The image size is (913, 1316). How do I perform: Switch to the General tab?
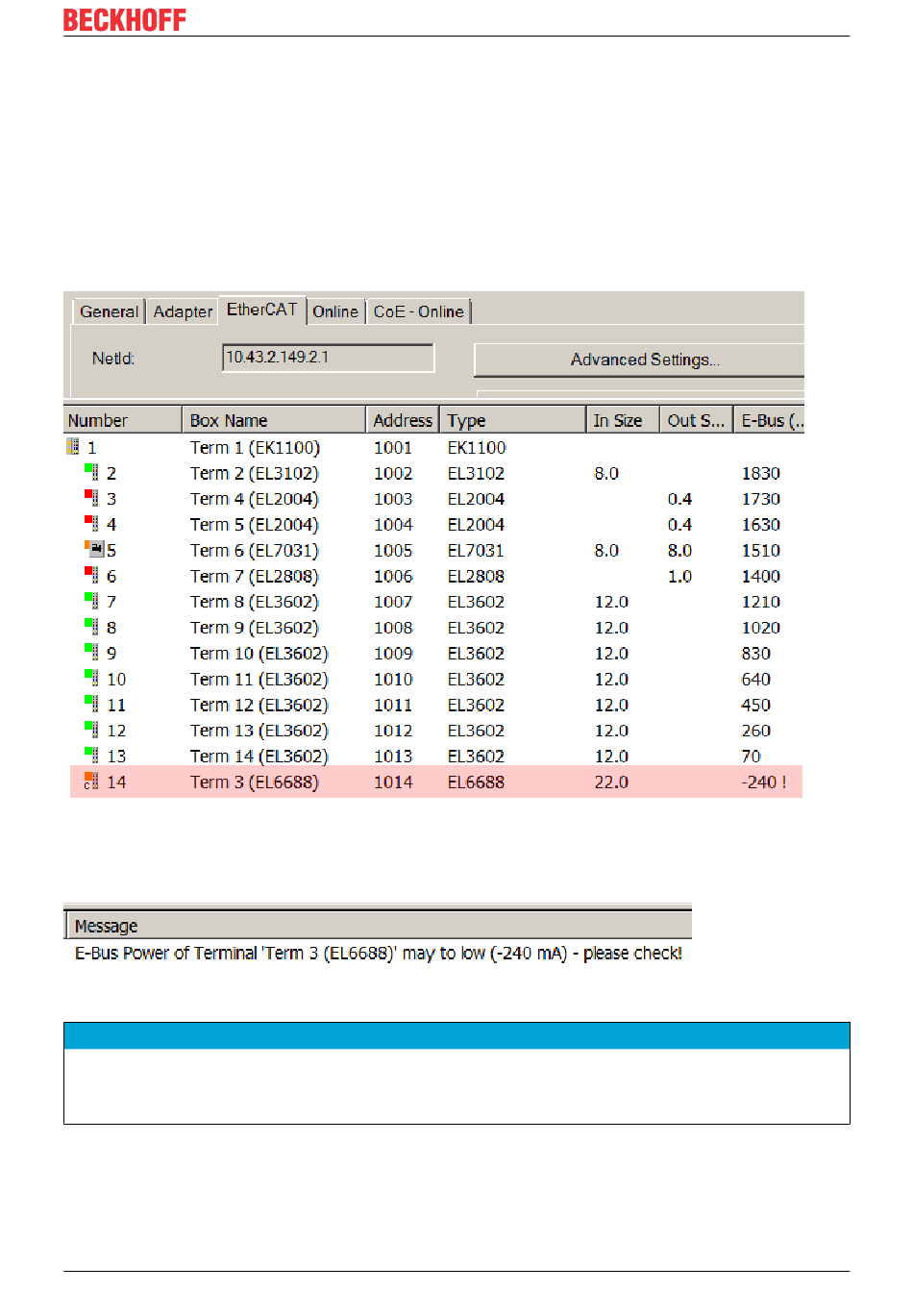click(109, 311)
